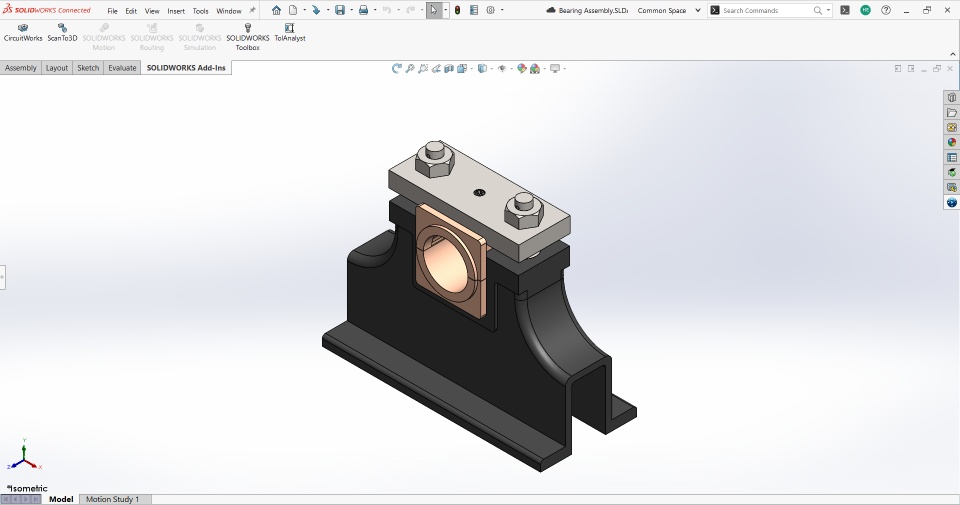Open Custom Properties list tab in task pane

click(x=951, y=157)
